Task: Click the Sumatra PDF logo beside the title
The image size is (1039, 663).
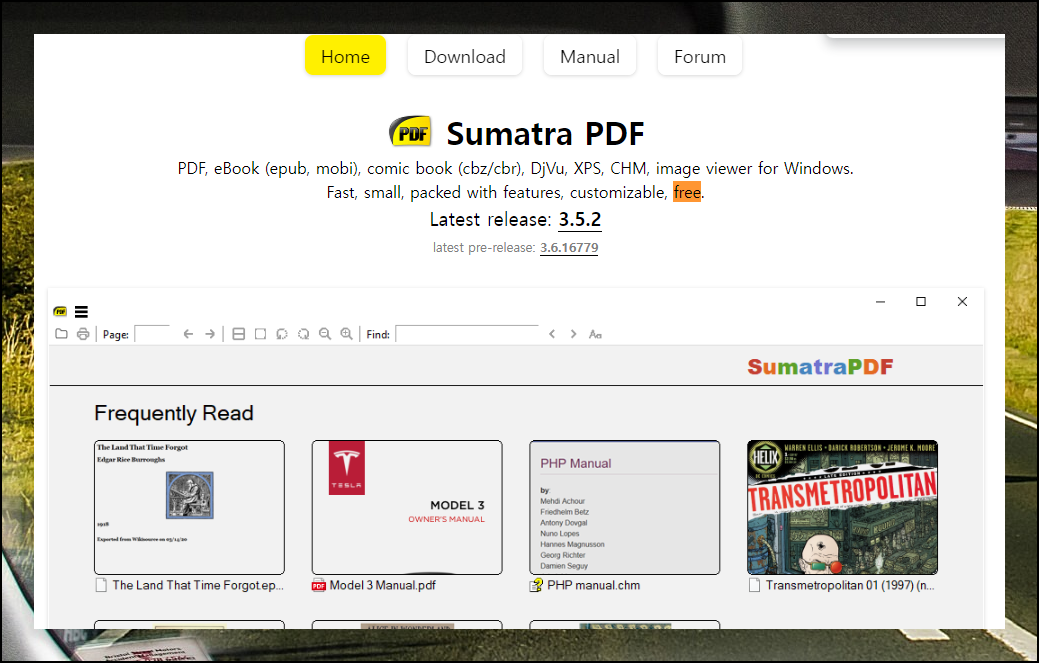Action: tap(410, 132)
